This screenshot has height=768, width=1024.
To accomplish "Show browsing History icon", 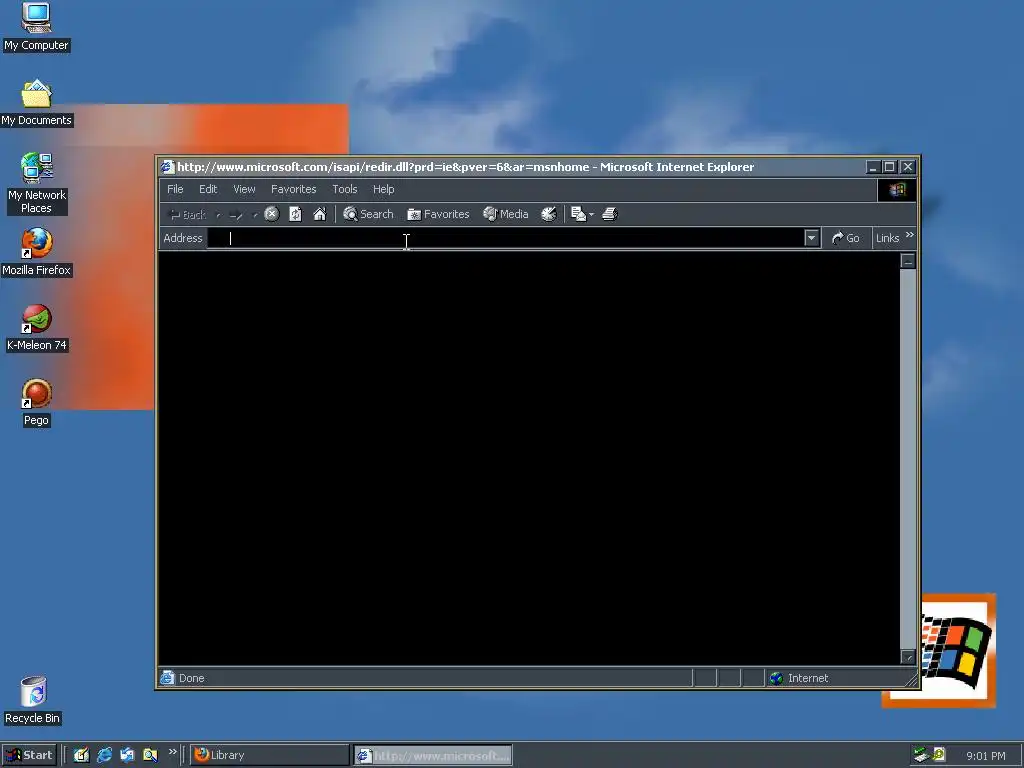I will click(x=549, y=214).
